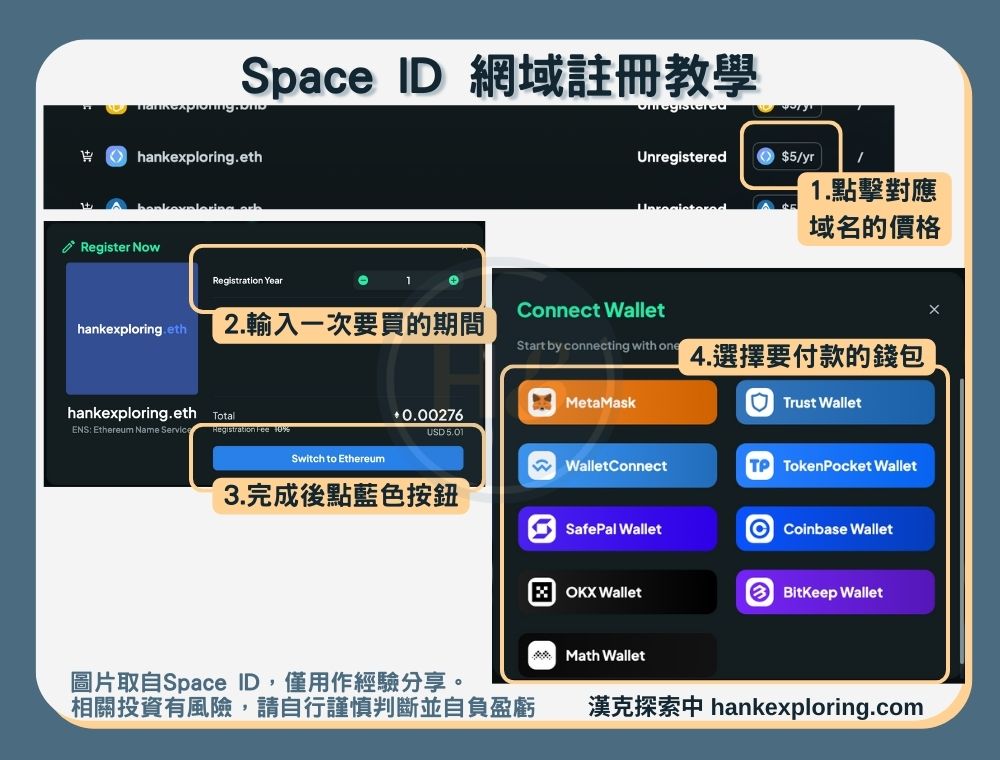
Task: Click the ENS icon inside the $5/yr button
Action: coord(765,156)
